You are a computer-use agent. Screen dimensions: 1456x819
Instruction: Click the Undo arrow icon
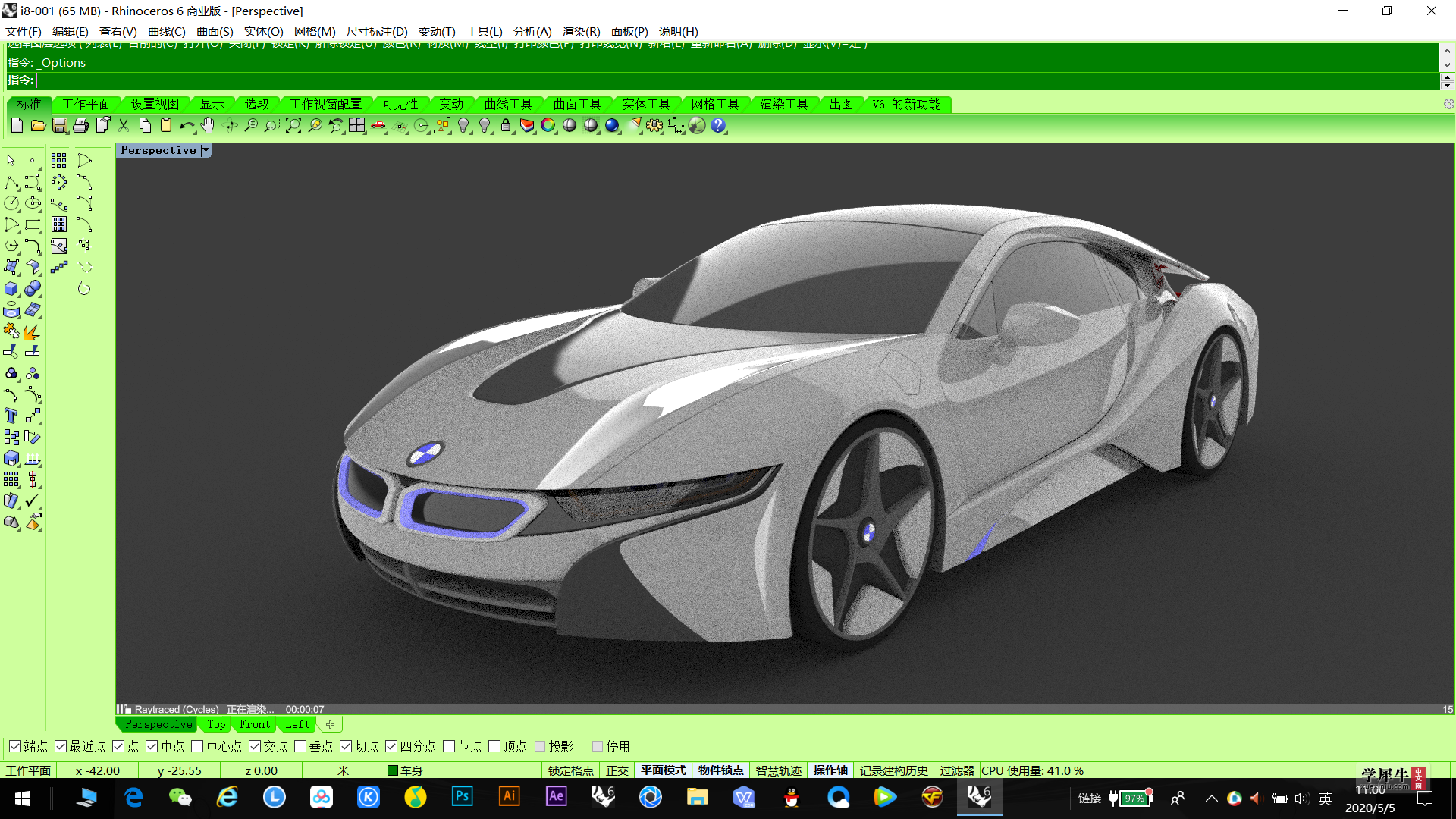pos(187,125)
